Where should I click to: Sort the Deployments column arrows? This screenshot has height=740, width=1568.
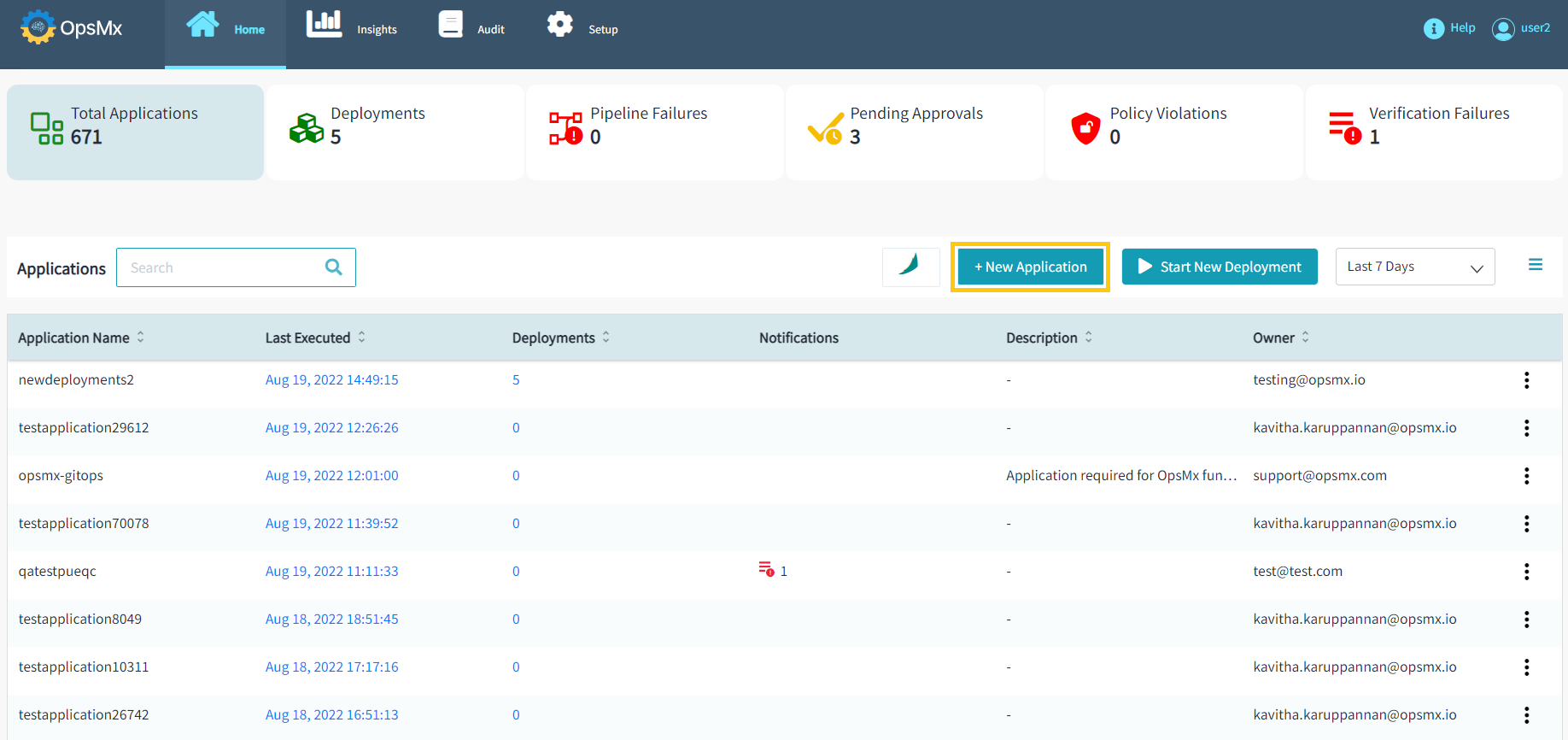(606, 338)
